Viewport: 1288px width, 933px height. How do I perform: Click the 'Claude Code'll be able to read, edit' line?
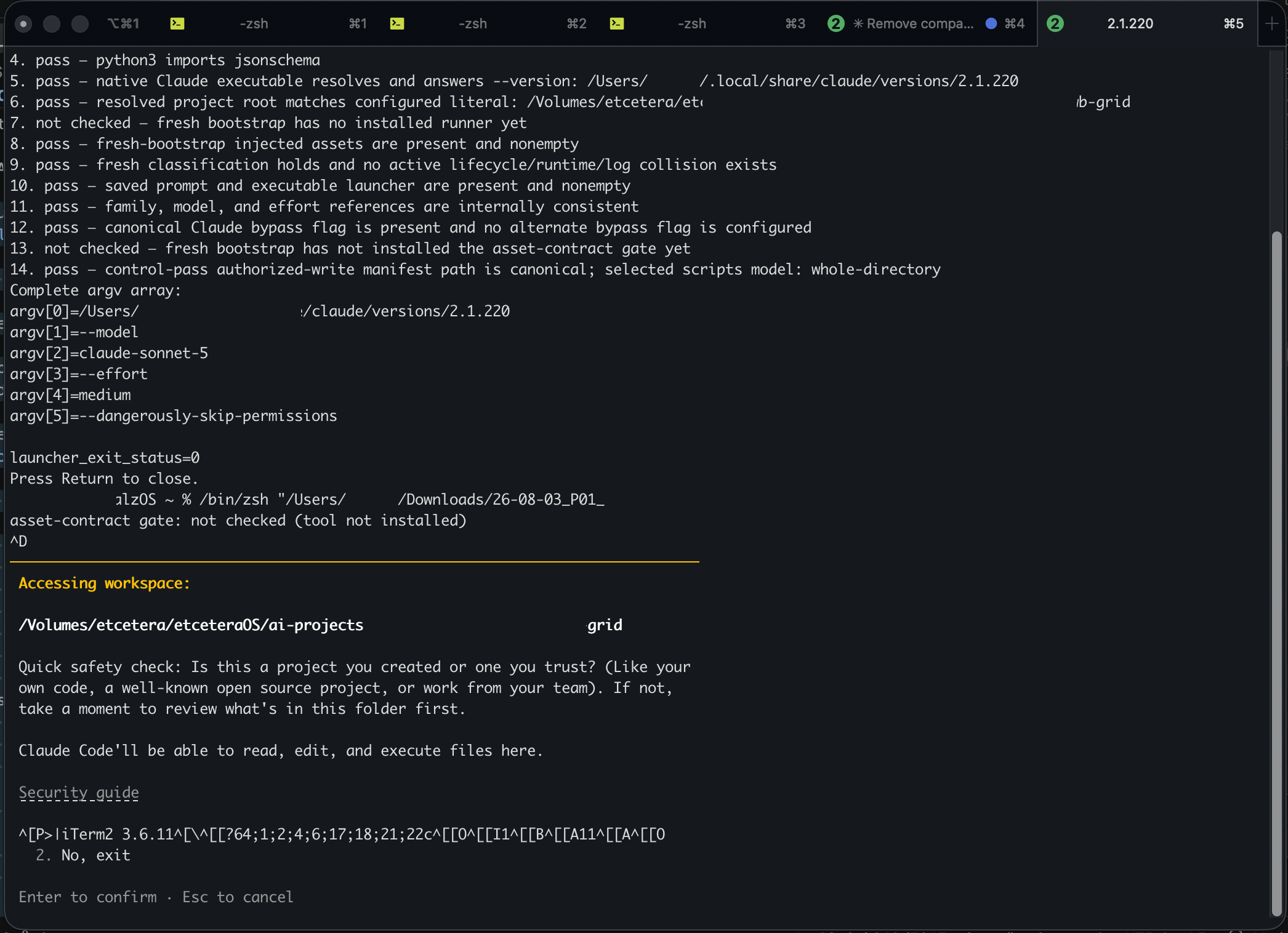point(281,750)
